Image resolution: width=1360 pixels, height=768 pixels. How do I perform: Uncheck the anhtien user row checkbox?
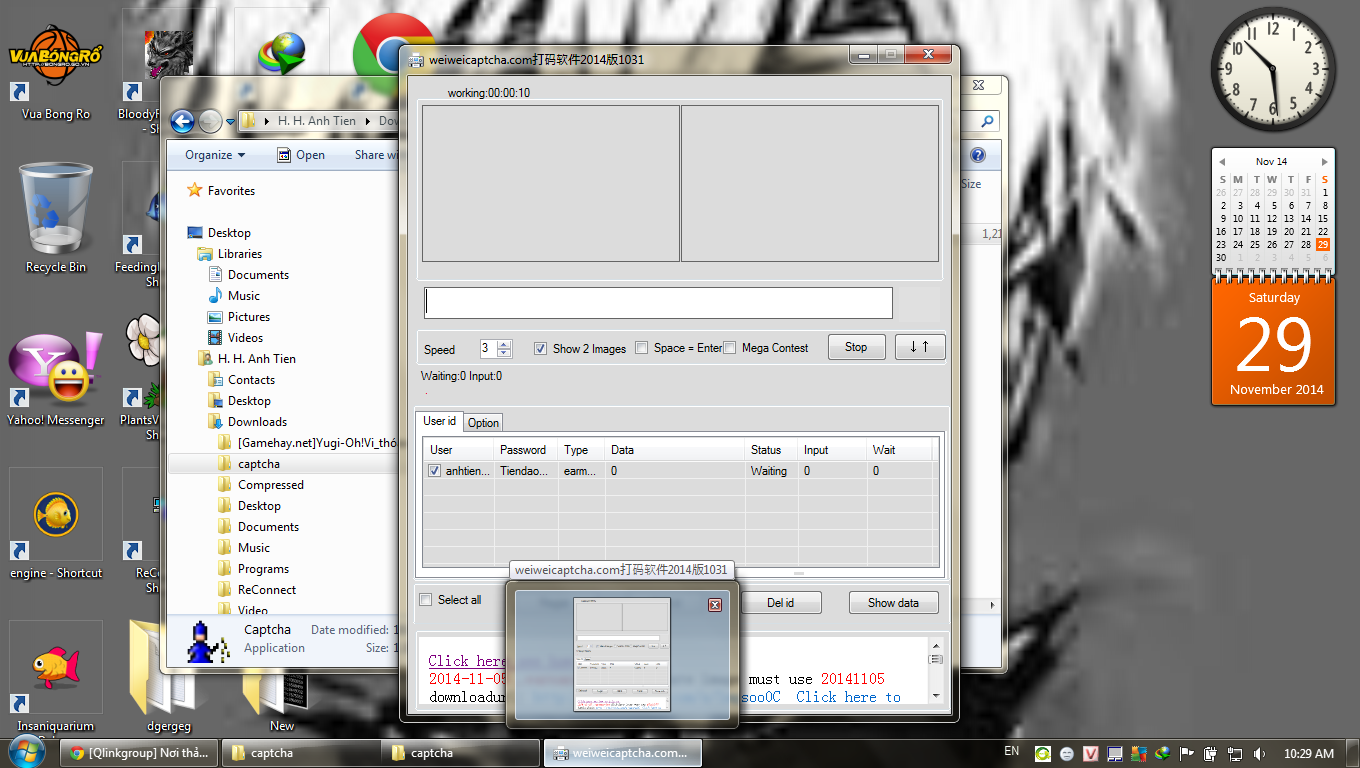pos(434,470)
